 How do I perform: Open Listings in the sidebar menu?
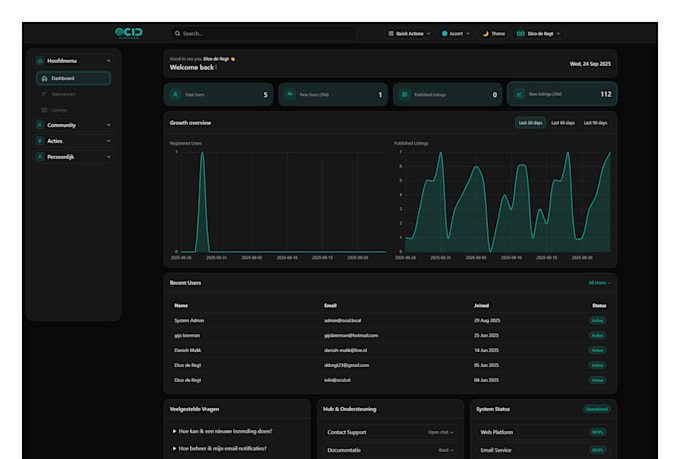click(59, 109)
